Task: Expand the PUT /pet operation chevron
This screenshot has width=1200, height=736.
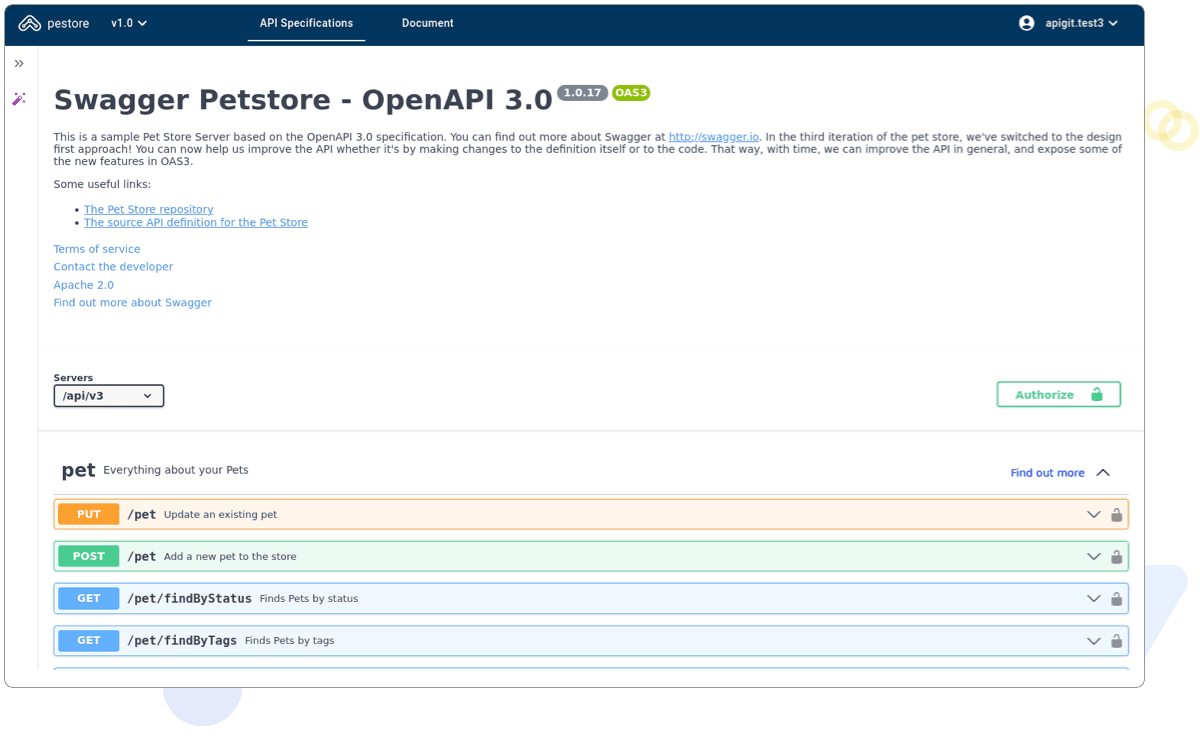Action: [1094, 515]
